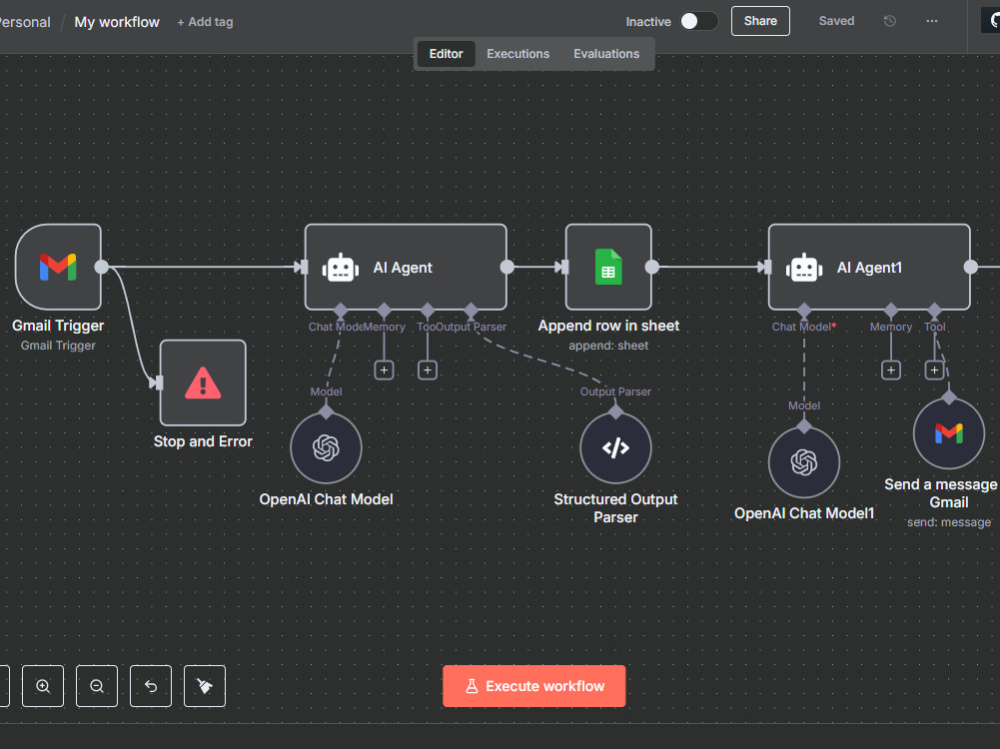Open the more options ellipsis menu
Image resolution: width=1000 pixels, height=749 pixels.
click(x=932, y=21)
